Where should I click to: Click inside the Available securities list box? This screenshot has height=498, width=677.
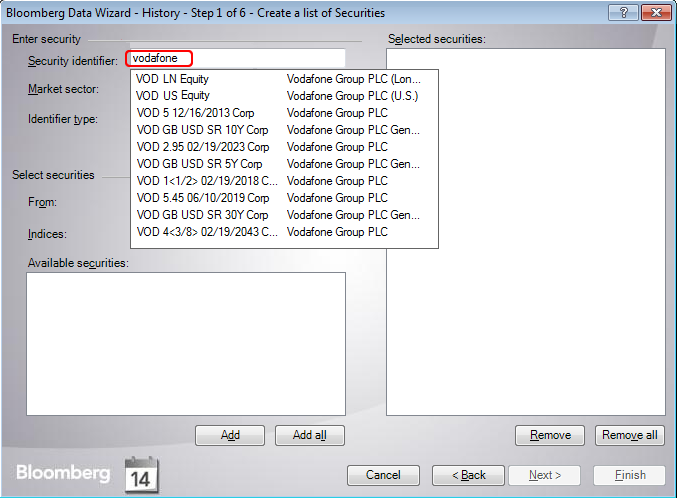[x=186, y=344]
